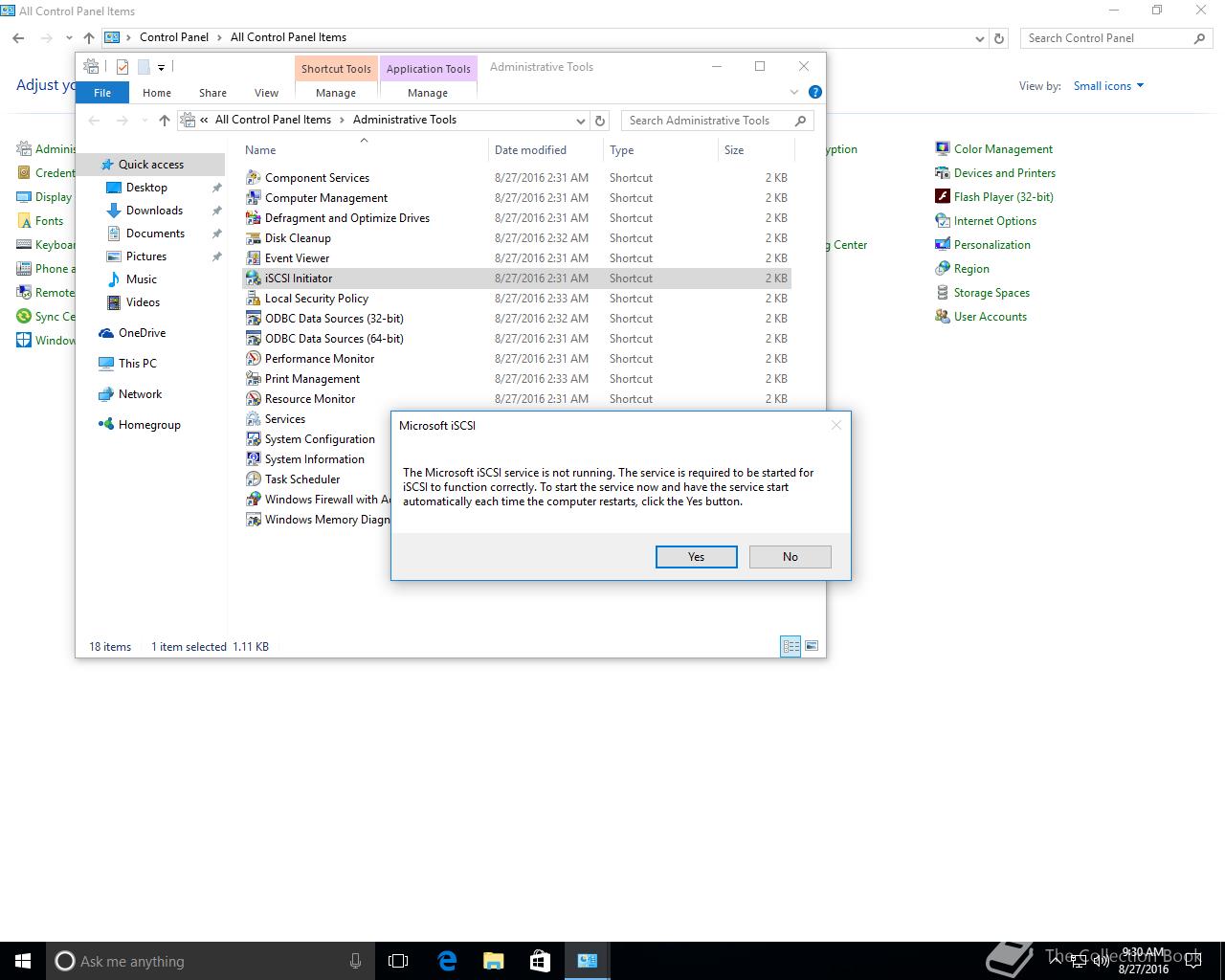This screenshot has width=1225, height=980.
Task: Open File Explorer from the taskbar
Action: 494,961
